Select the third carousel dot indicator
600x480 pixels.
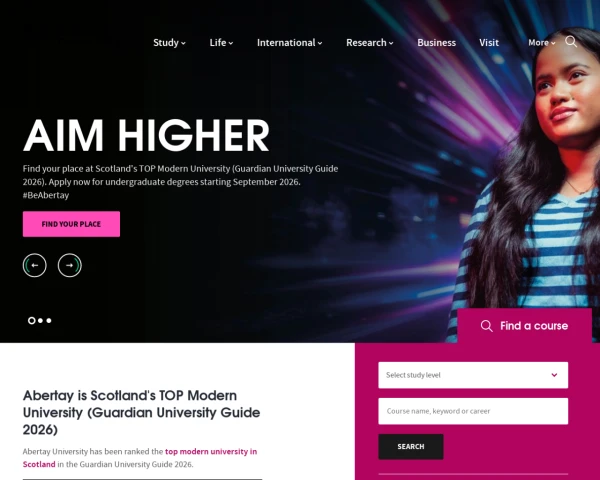pyautogui.click(x=49, y=321)
